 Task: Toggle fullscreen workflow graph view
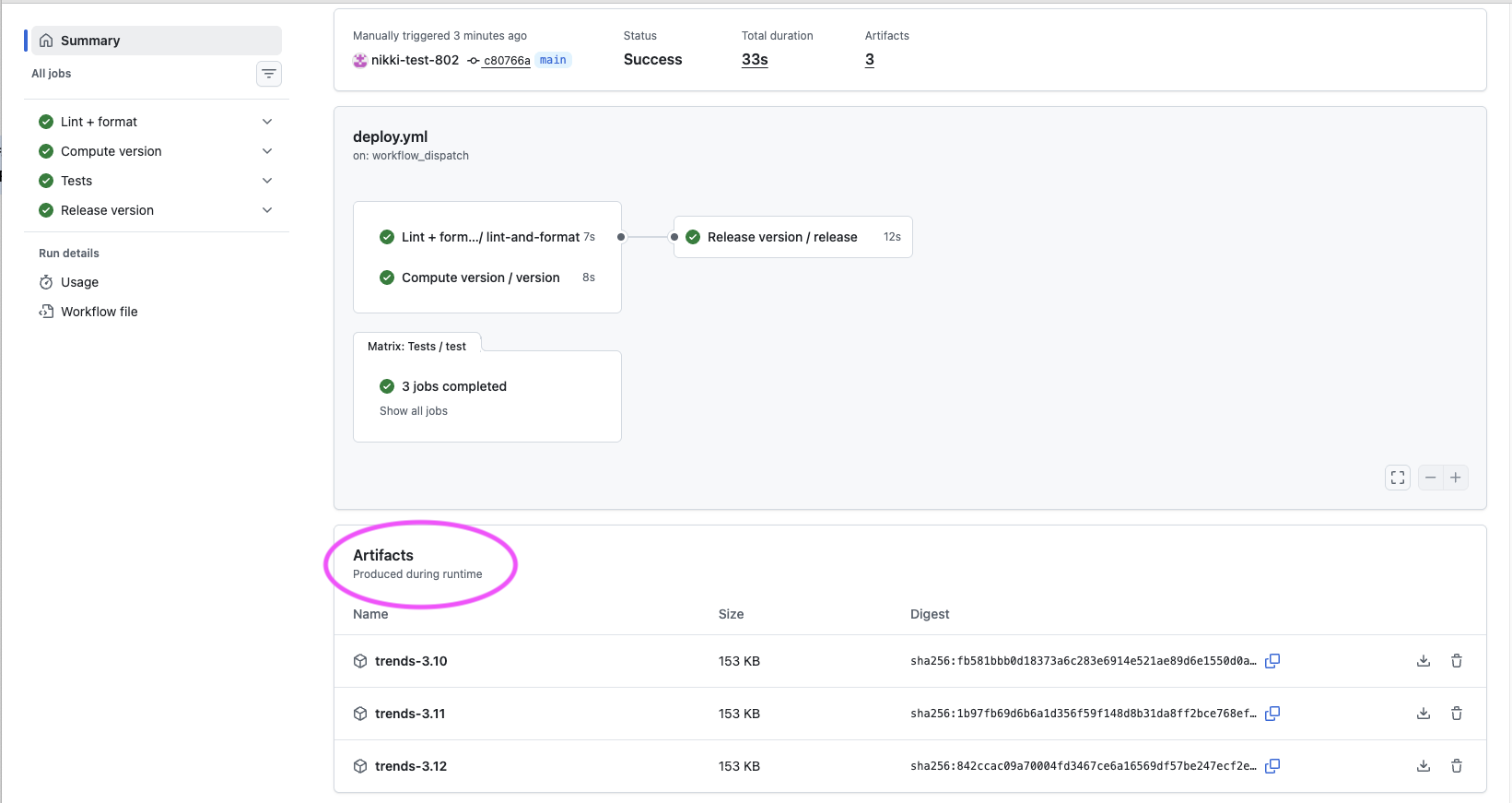1398,478
